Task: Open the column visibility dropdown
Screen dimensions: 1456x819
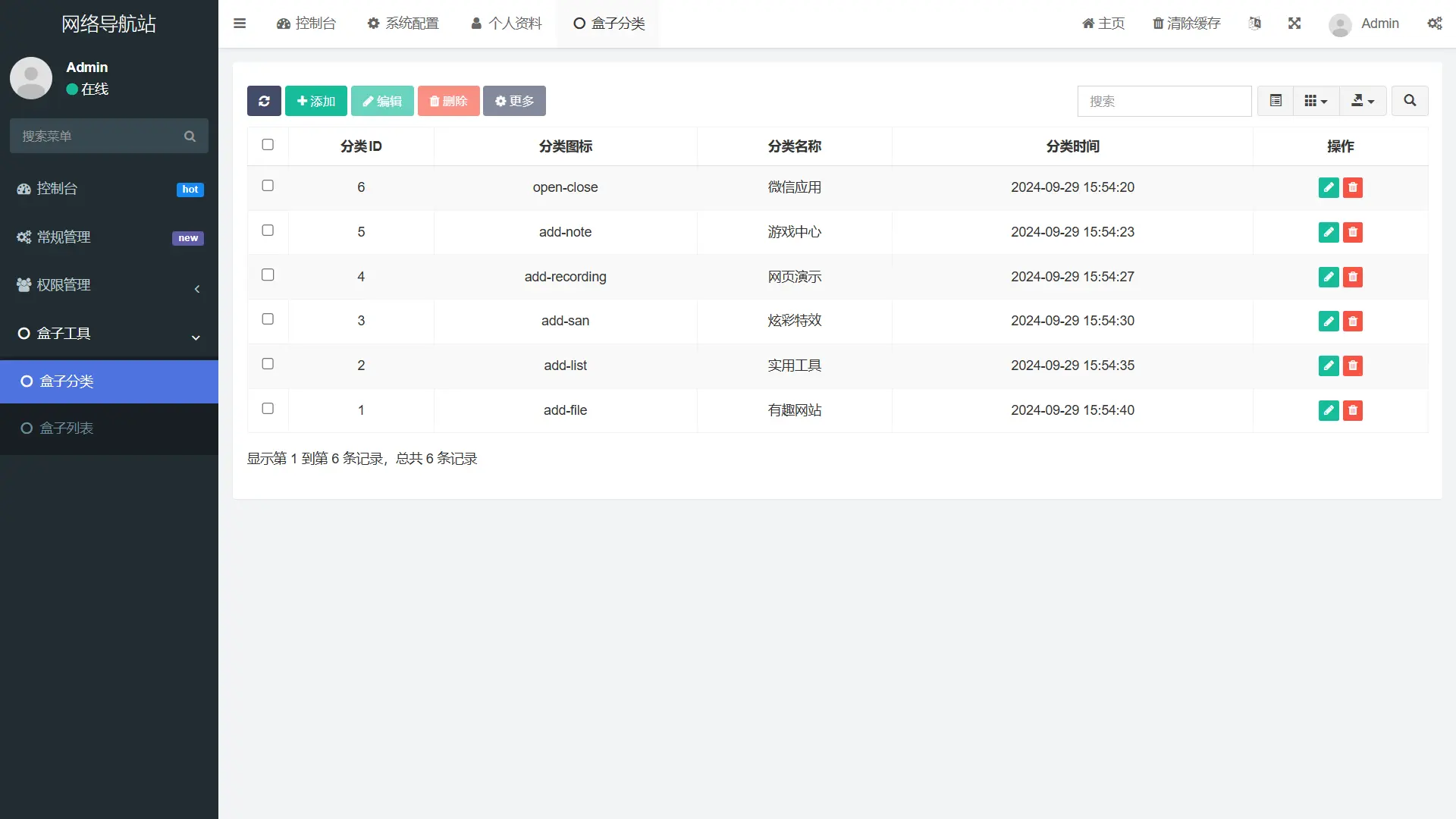Action: pyautogui.click(x=1315, y=100)
